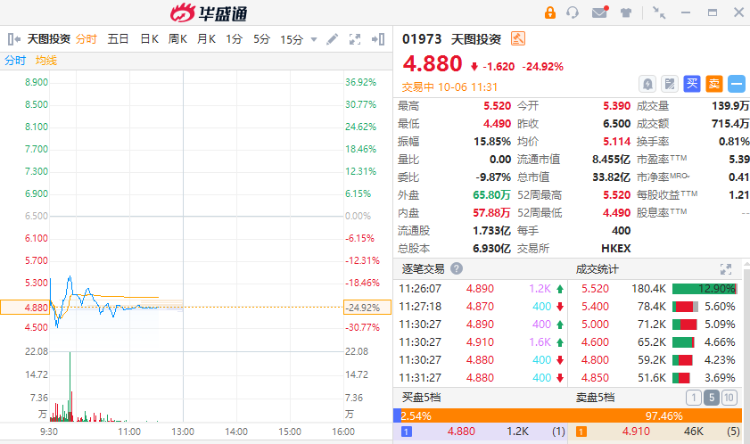Click exchange value HKEX

[616, 248]
